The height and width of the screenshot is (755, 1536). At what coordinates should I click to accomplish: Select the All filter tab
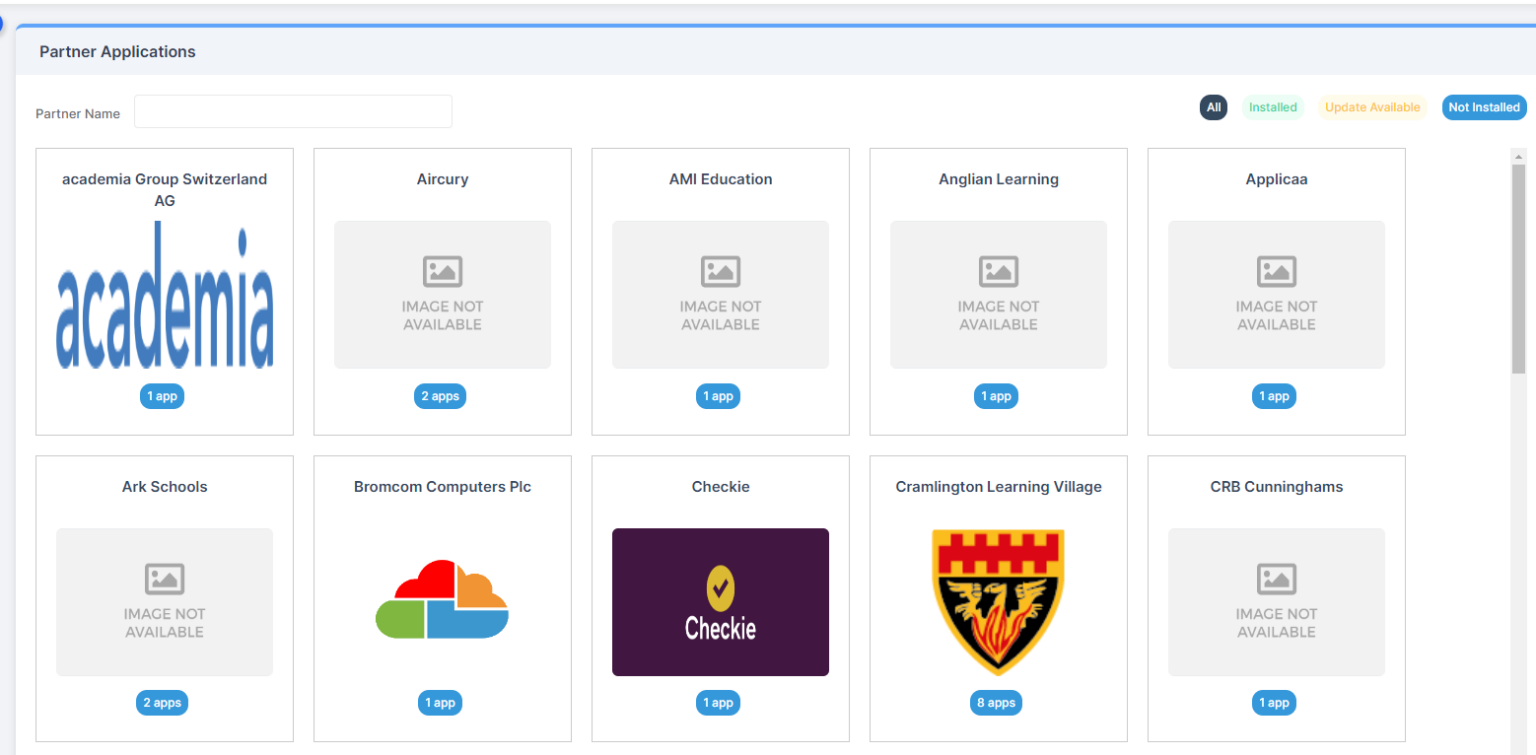[x=1213, y=107]
